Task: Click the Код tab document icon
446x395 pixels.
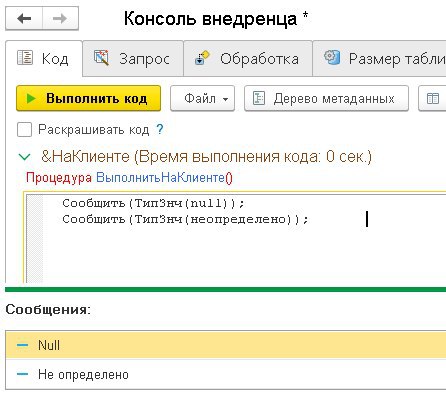Action: [x=25, y=58]
